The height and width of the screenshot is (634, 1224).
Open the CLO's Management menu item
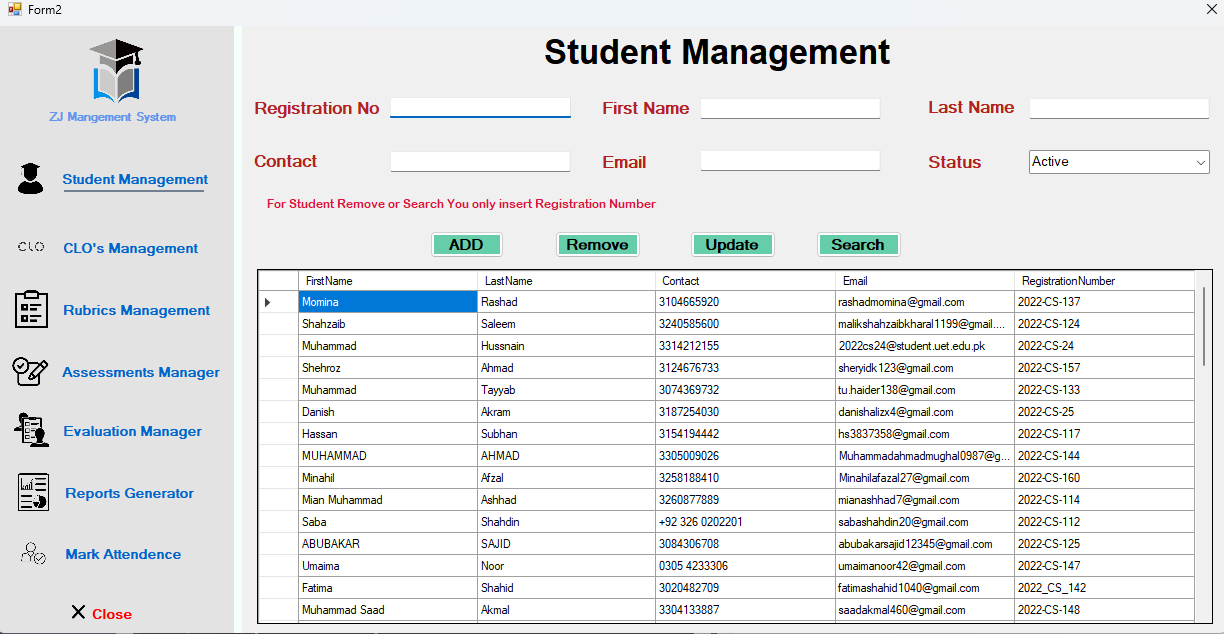click(x=130, y=248)
